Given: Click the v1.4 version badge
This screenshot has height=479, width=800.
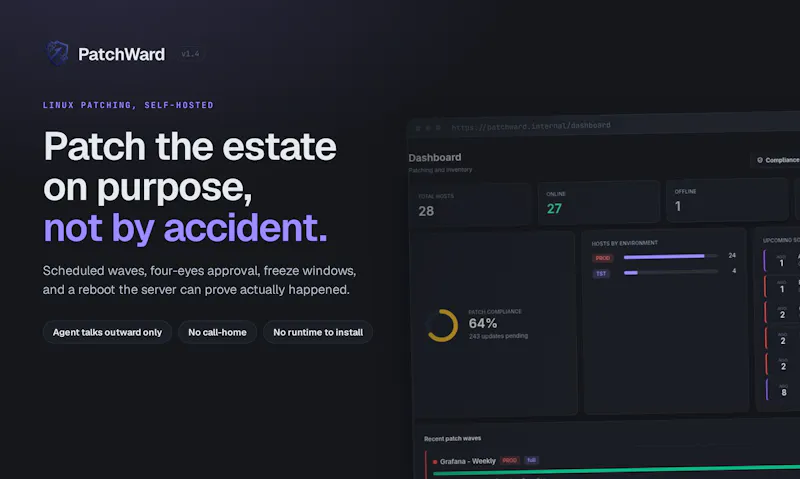Looking at the screenshot, I should pyautogui.click(x=190, y=54).
